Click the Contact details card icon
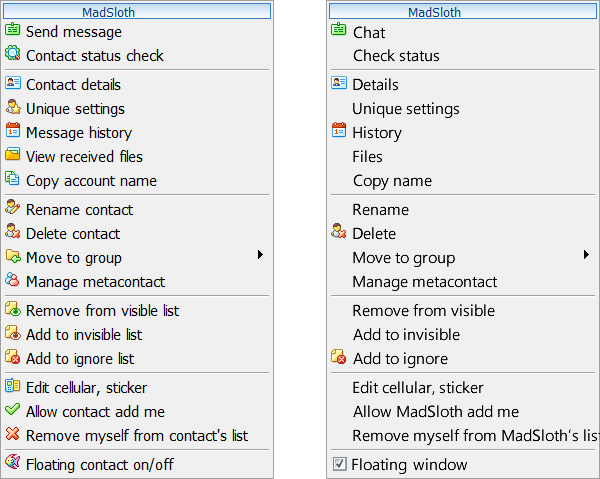 pyautogui.click(x=12, y=85)
